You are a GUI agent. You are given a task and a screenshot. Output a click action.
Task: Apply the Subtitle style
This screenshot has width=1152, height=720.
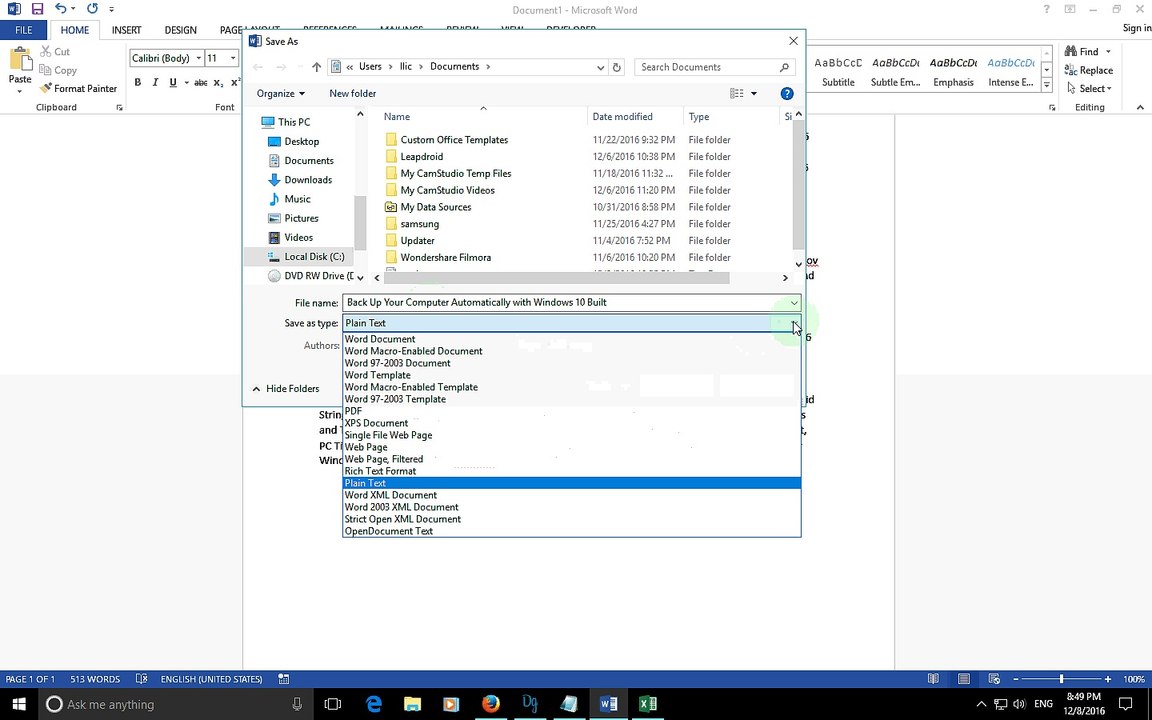tap(838, 71)
